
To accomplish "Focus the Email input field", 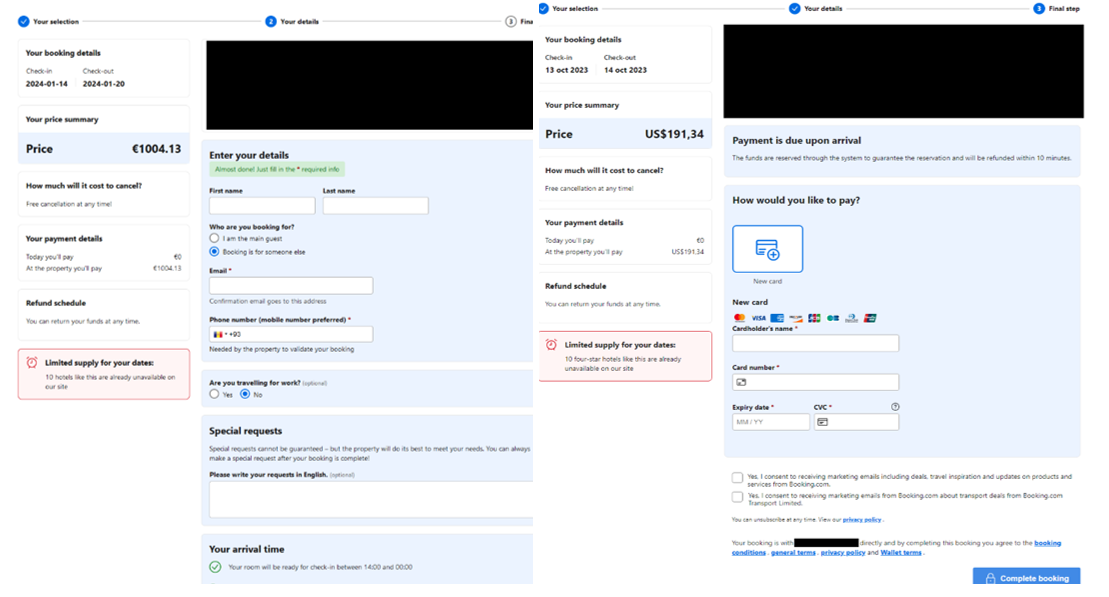I will pos(291,286).
